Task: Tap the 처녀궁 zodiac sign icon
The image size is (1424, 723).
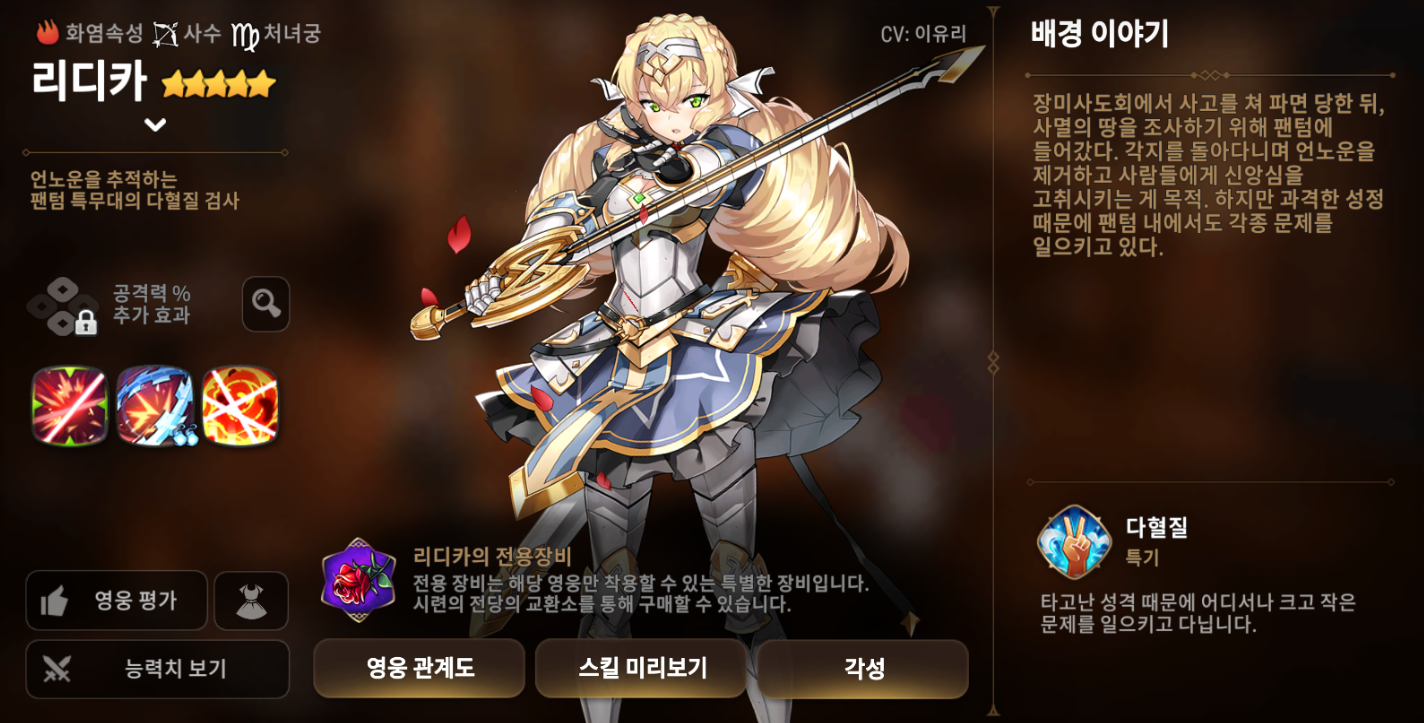Action: click(x=245, y=35)
